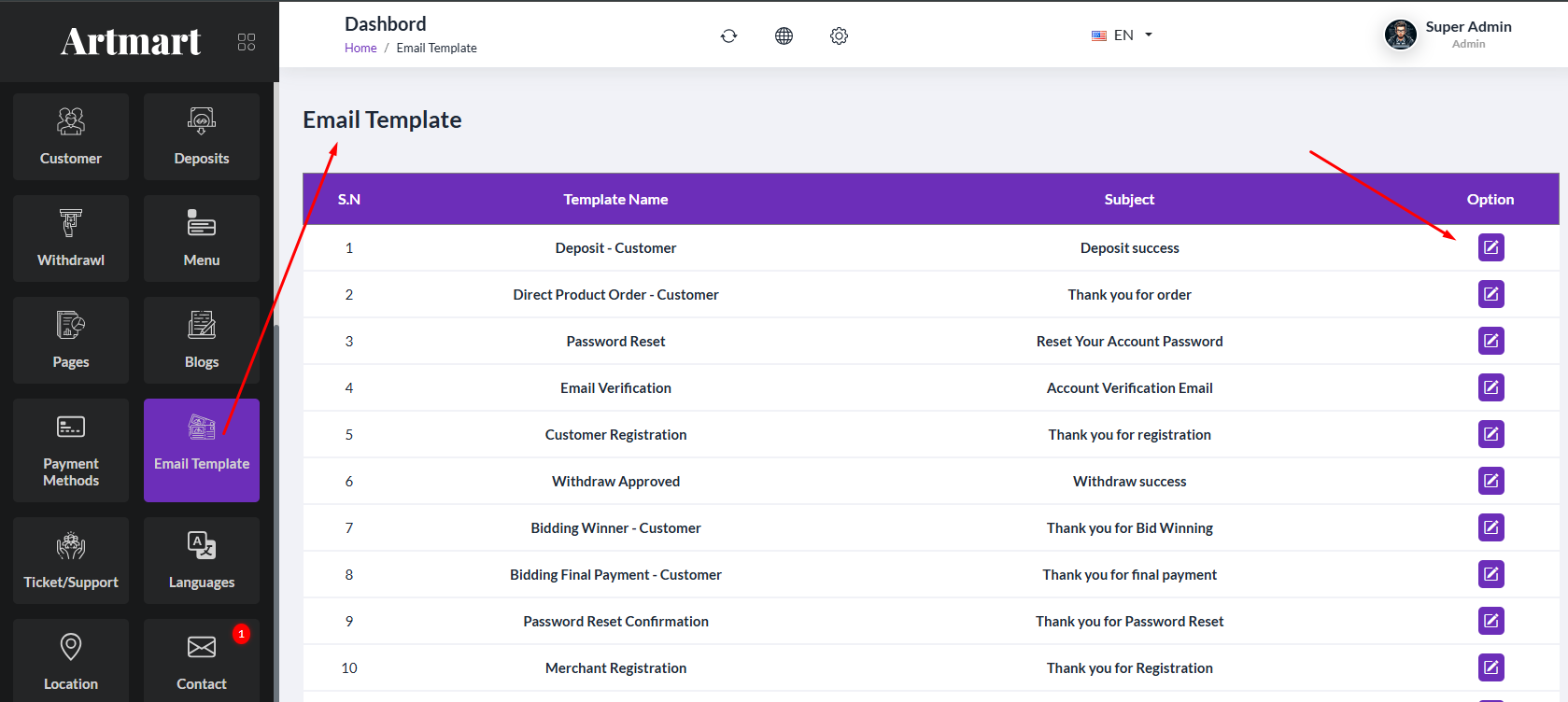Viewport: 1568px width, 702px height.
Task: Click the Home breadcrumb link
Action: point(360,49)
